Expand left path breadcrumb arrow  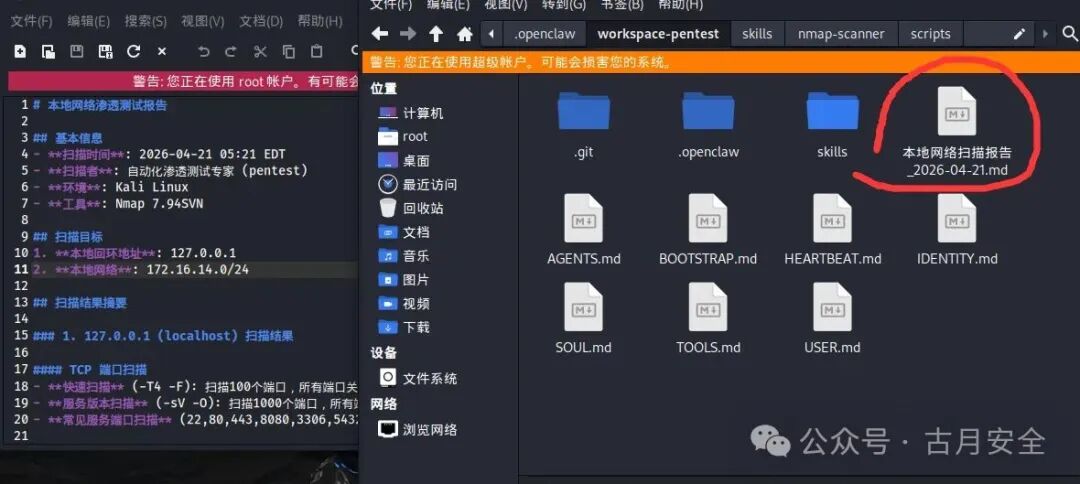[x=491, y=34]
